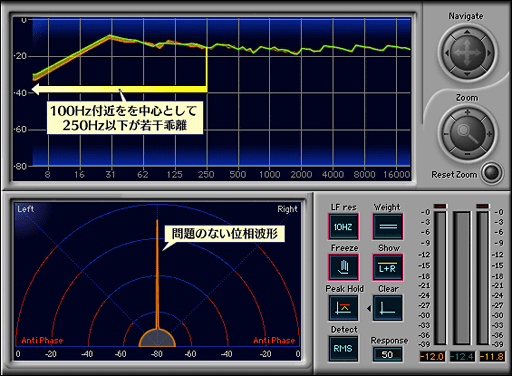Screen dimensions: 512x376
Task: Switch the Show L+R display mode
Action: click(387, 267)
